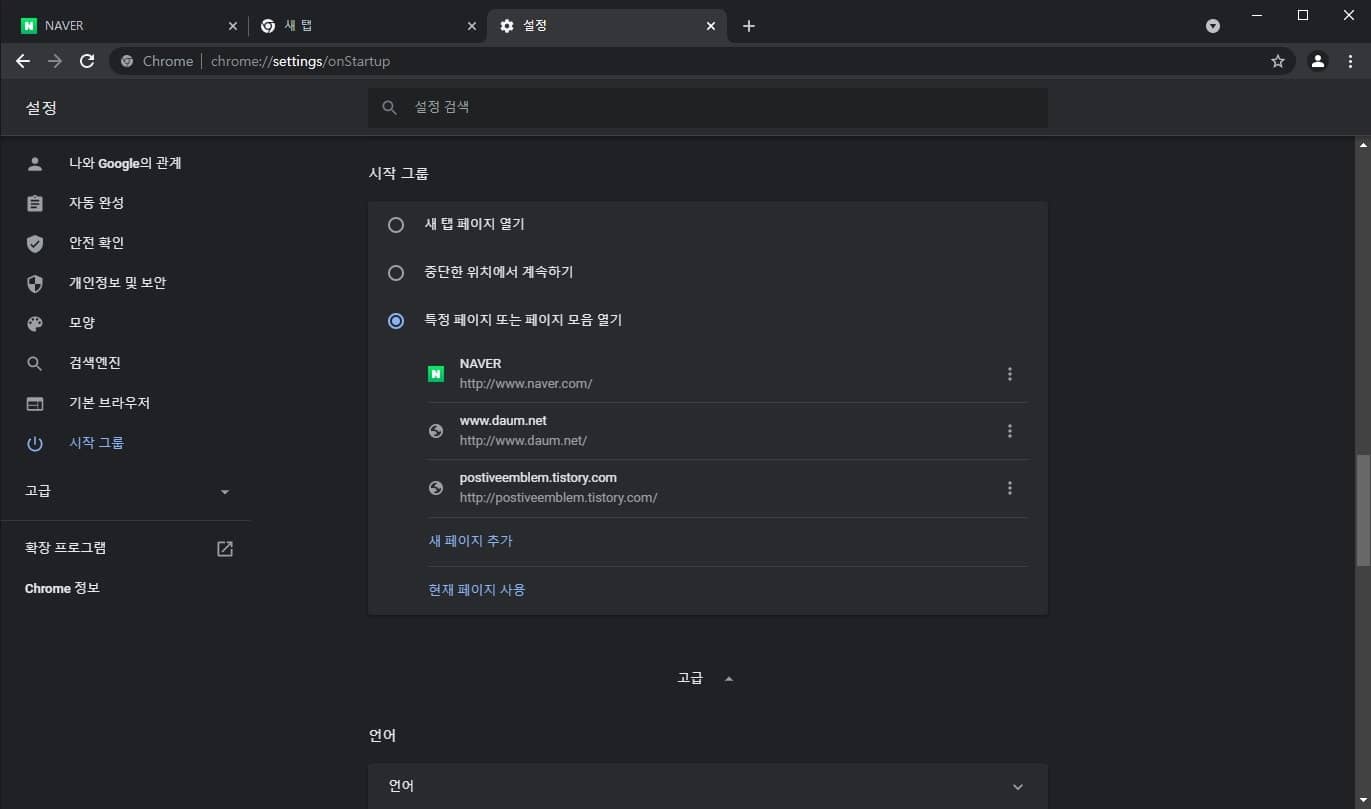Open 확장 프로그램 via the external link icon
Screen dimensions: 1371x809
coord(224,548)
